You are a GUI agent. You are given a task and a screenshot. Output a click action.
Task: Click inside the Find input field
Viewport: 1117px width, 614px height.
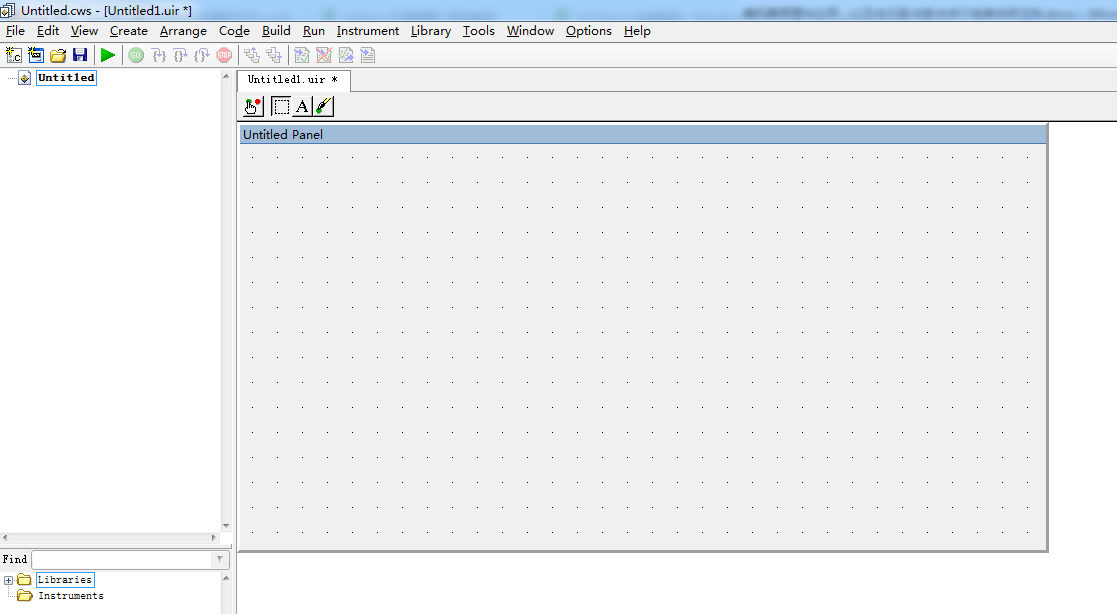(x=122, y=559)
